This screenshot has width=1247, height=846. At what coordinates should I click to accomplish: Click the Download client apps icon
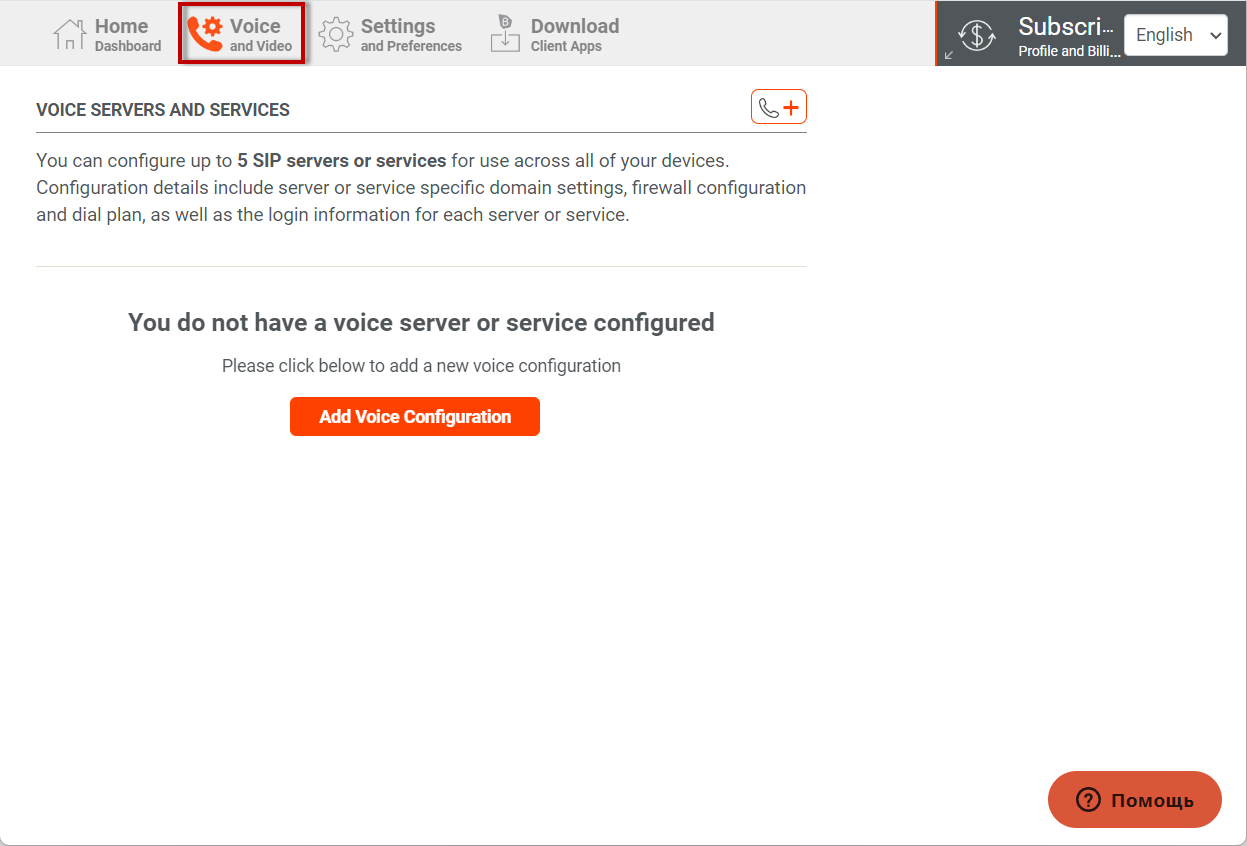[x=505, y=34]
